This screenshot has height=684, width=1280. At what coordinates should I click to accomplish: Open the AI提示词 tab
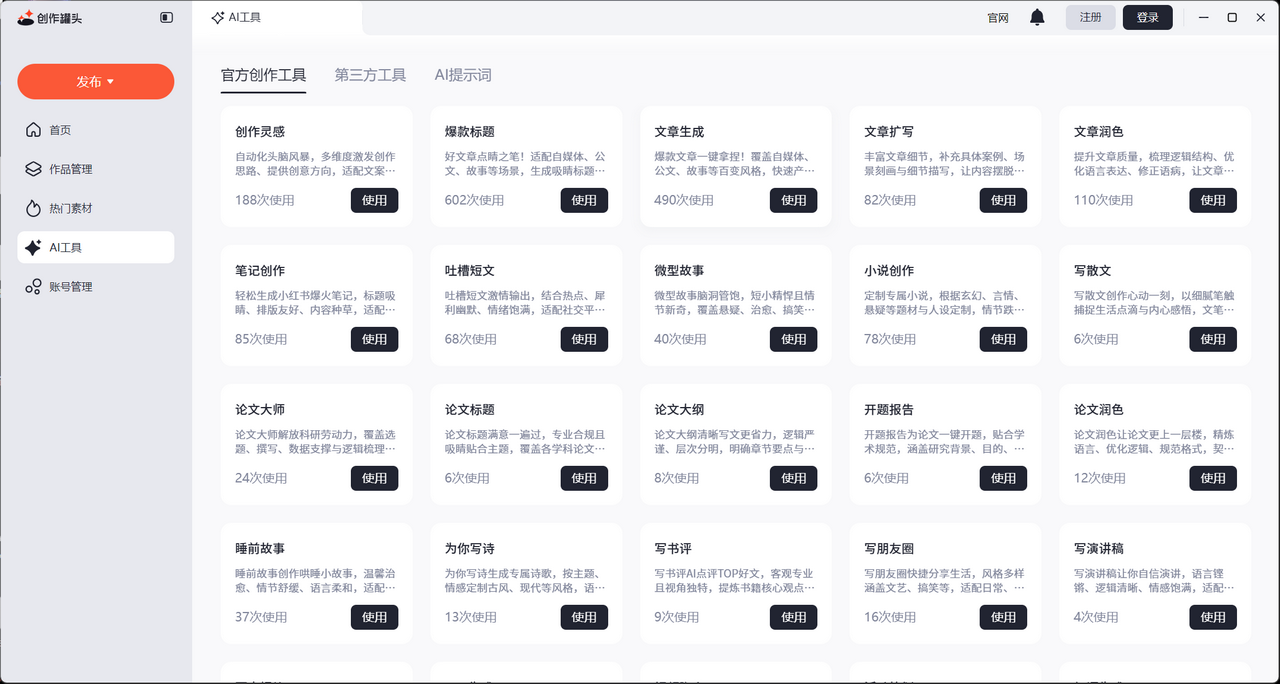coord(463,75)
